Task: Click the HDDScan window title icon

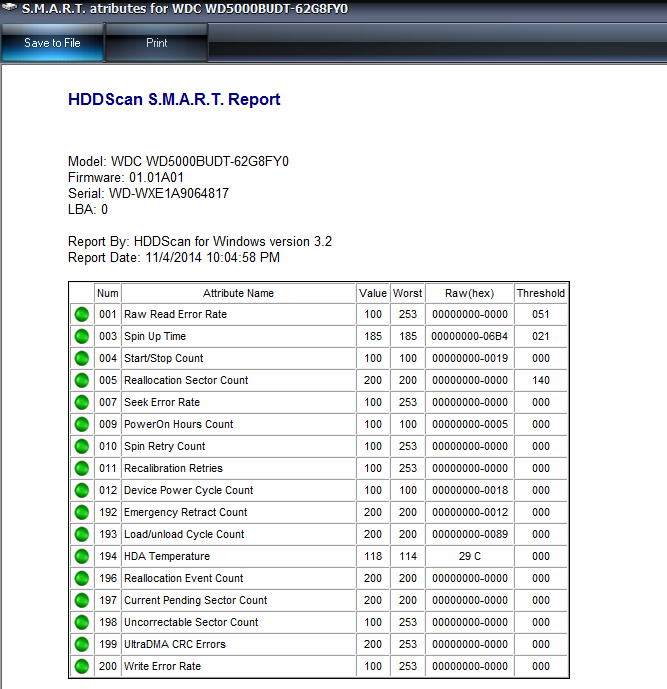Action: [x=10, y=7]
